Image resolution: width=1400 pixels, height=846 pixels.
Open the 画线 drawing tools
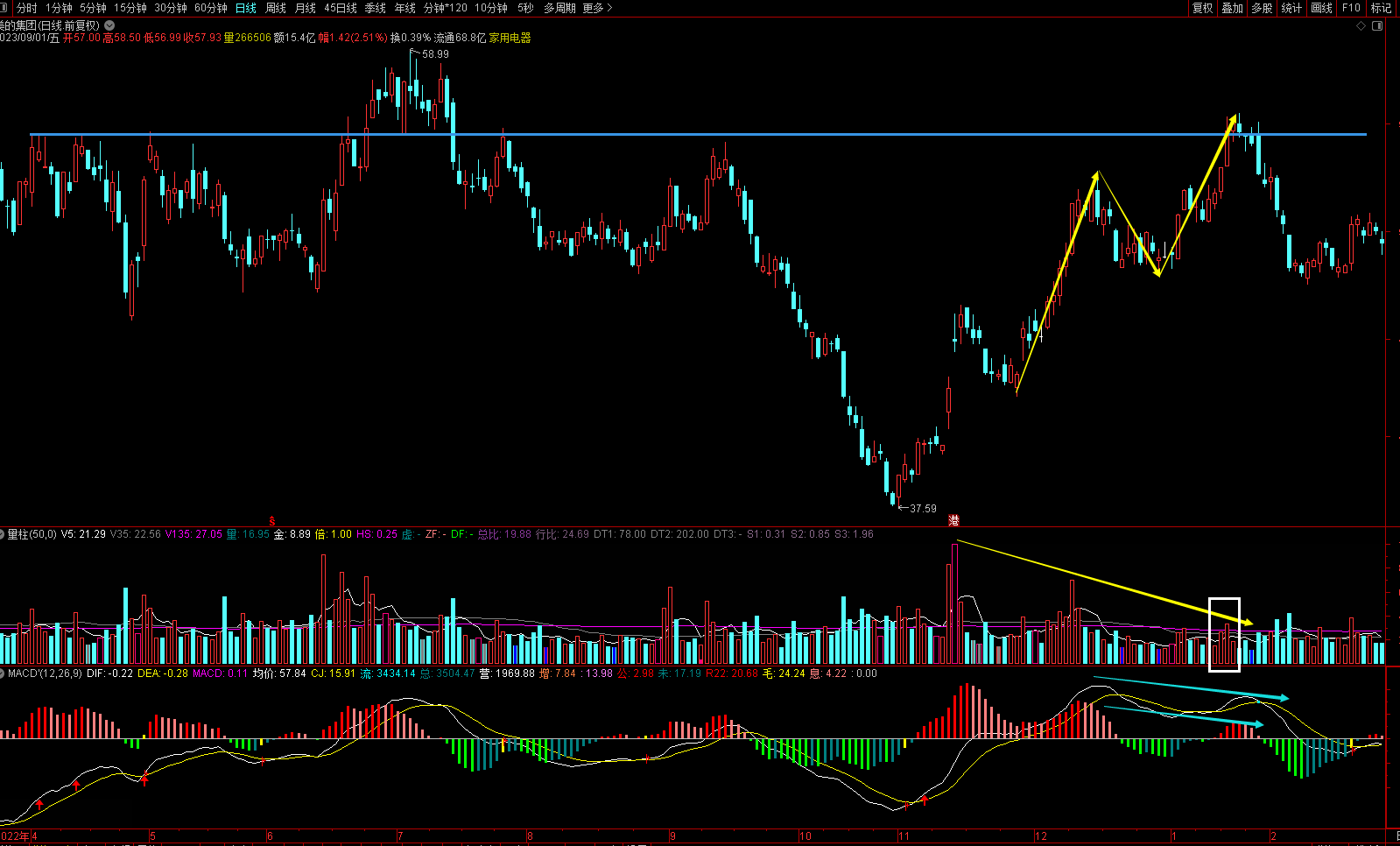[x=1322, y=8]
